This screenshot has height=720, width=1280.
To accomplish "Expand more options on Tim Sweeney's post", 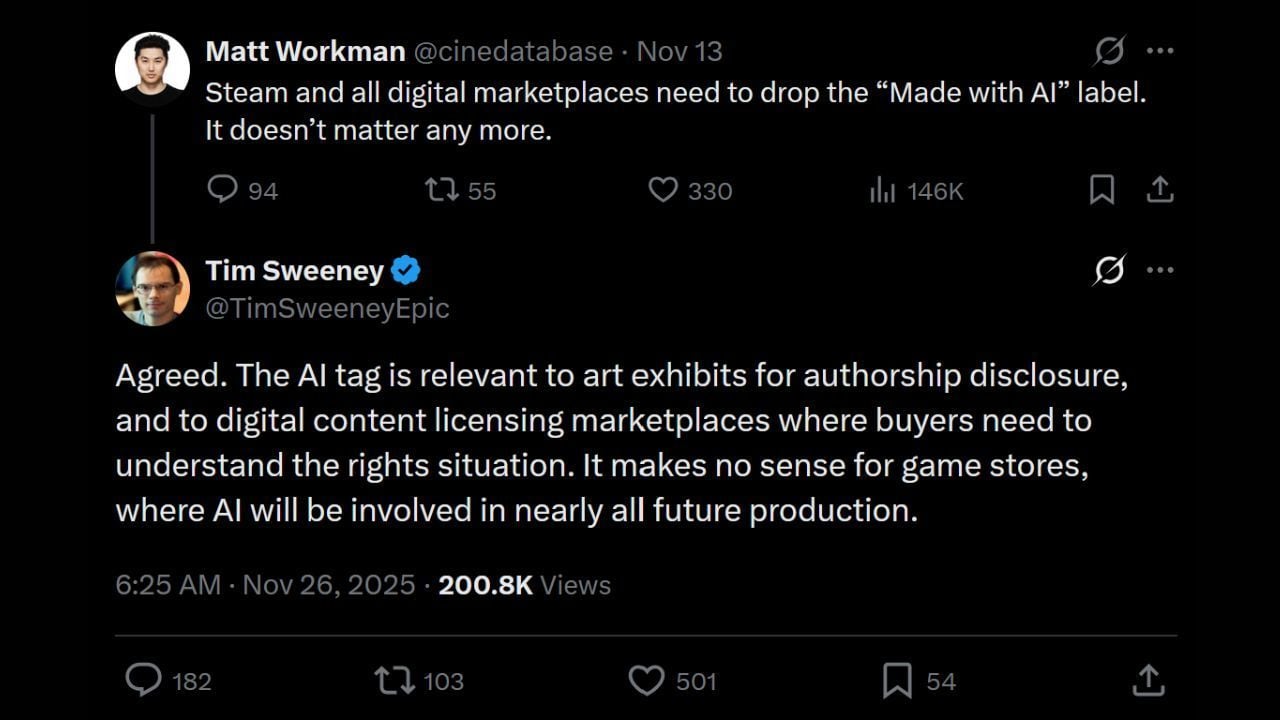I will tap(1159, 270).
